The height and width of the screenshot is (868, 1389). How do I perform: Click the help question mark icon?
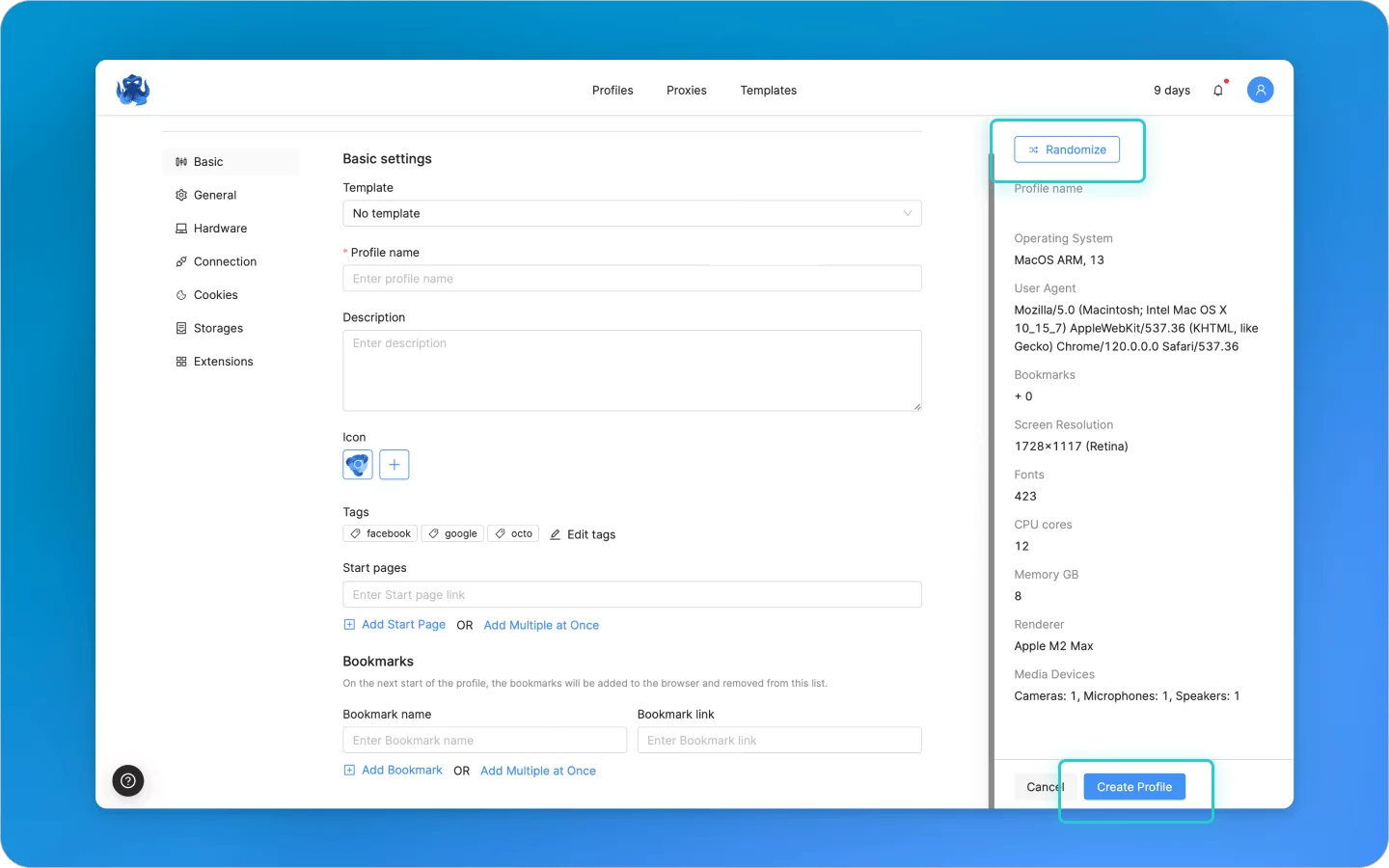[127, 781]
